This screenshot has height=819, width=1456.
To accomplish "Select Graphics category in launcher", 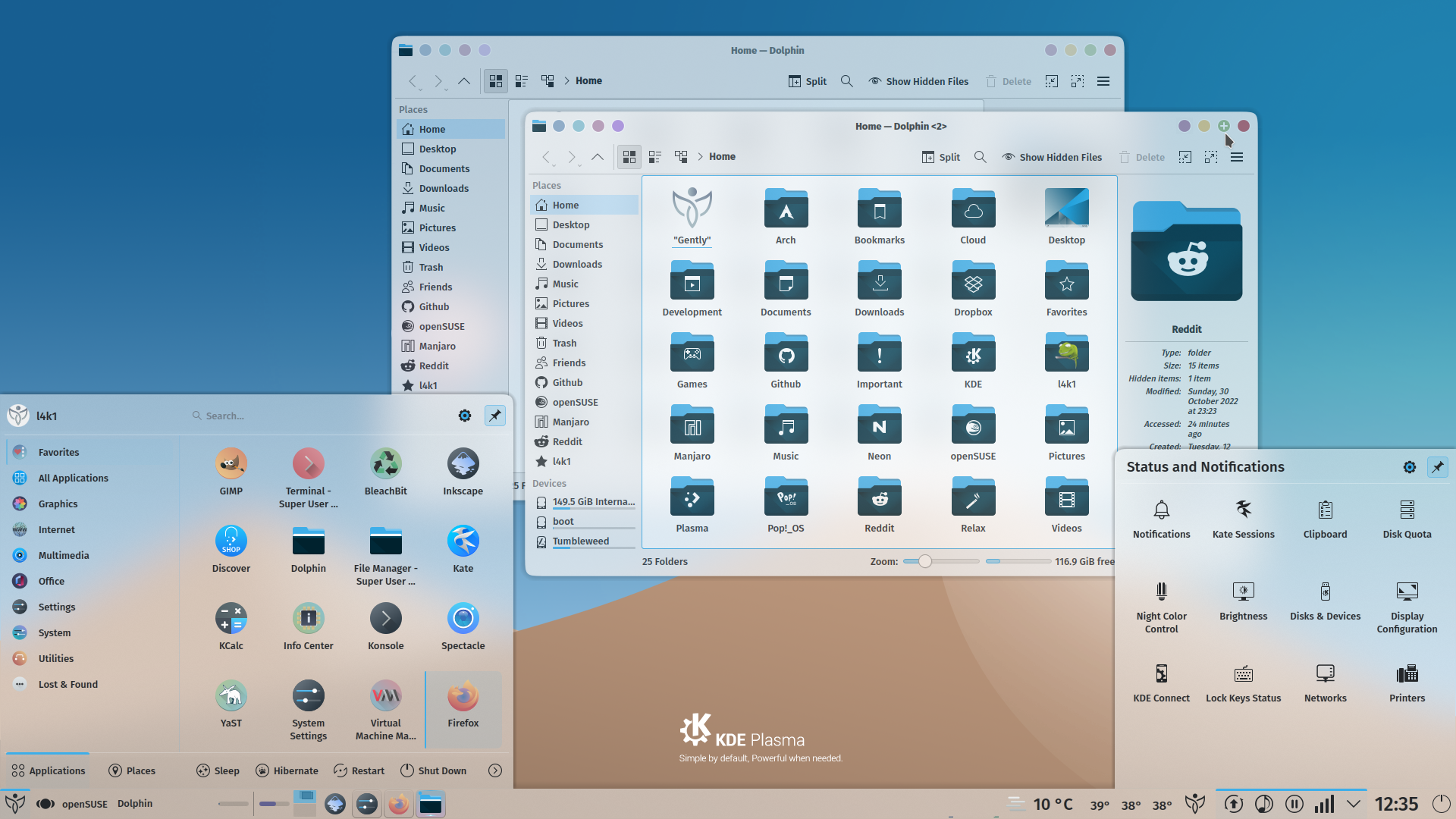I will pyautogui.click(x=89, y=504).
